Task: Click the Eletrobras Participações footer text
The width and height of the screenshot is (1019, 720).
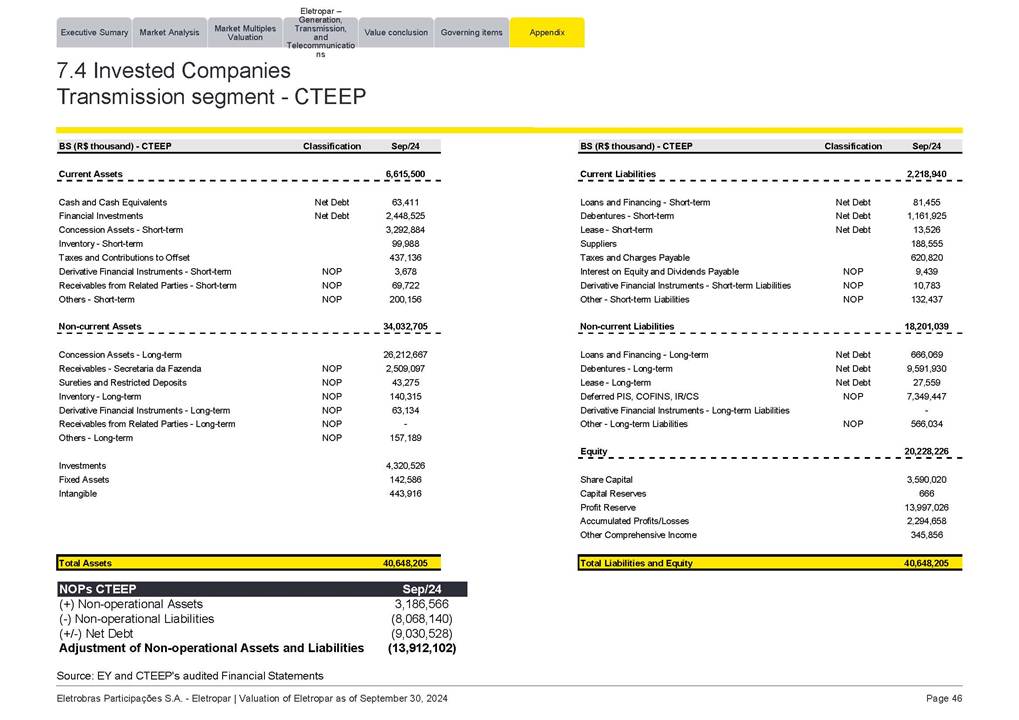Action: click(x=252, y=699)
